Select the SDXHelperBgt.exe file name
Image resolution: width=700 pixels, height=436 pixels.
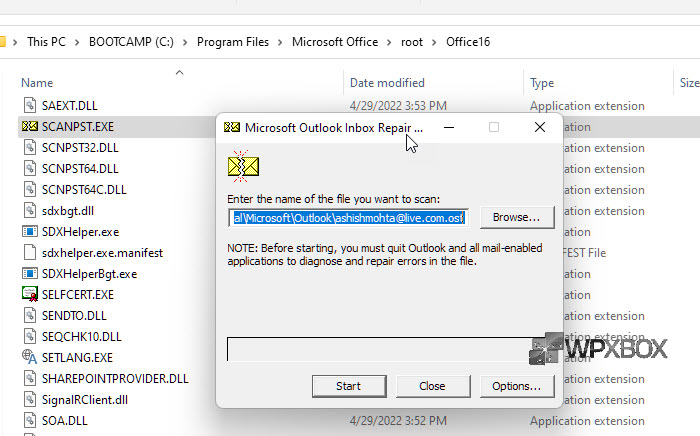[x=90, y=274]
